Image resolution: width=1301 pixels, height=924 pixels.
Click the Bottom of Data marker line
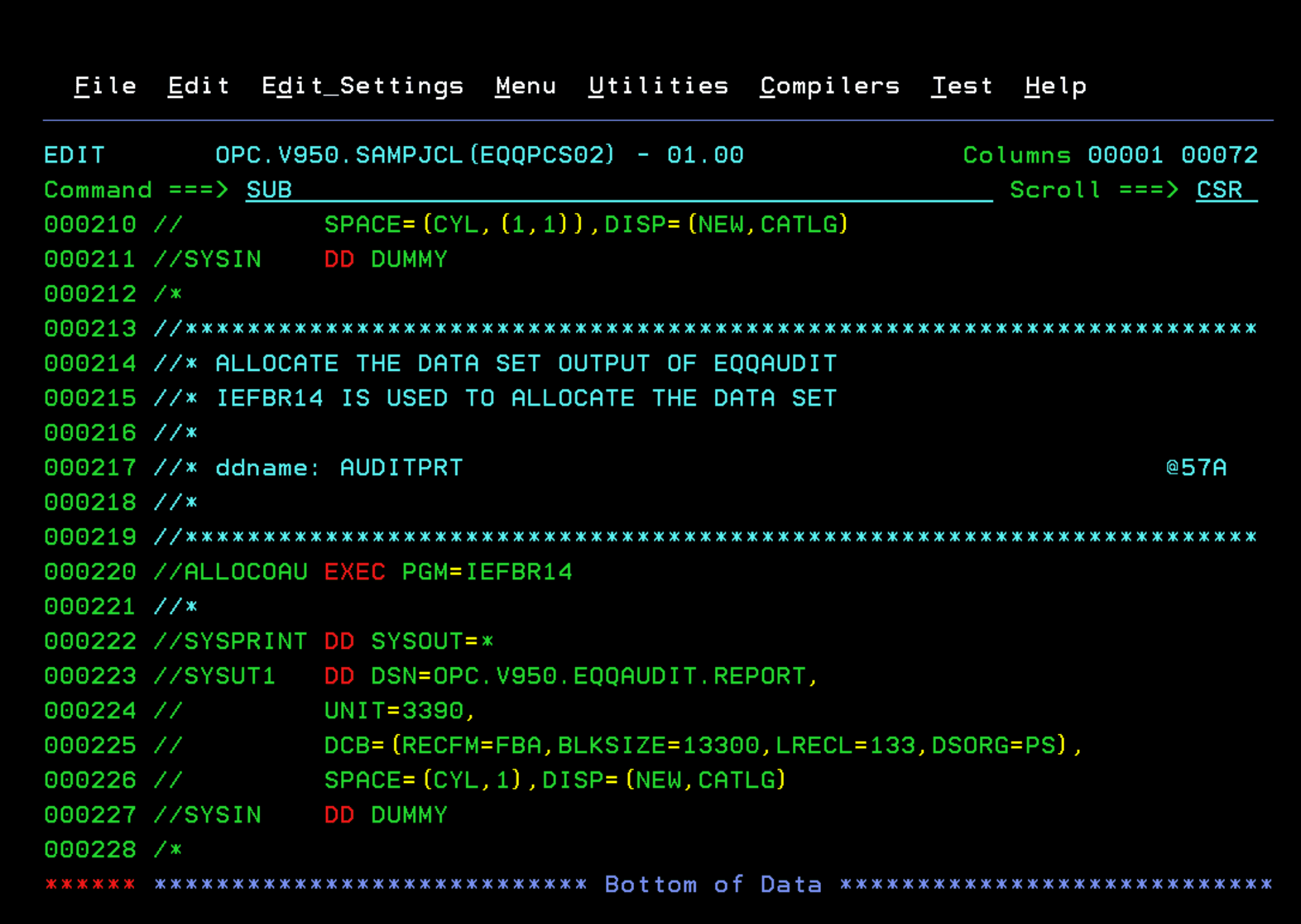click(x=712, y=884)
